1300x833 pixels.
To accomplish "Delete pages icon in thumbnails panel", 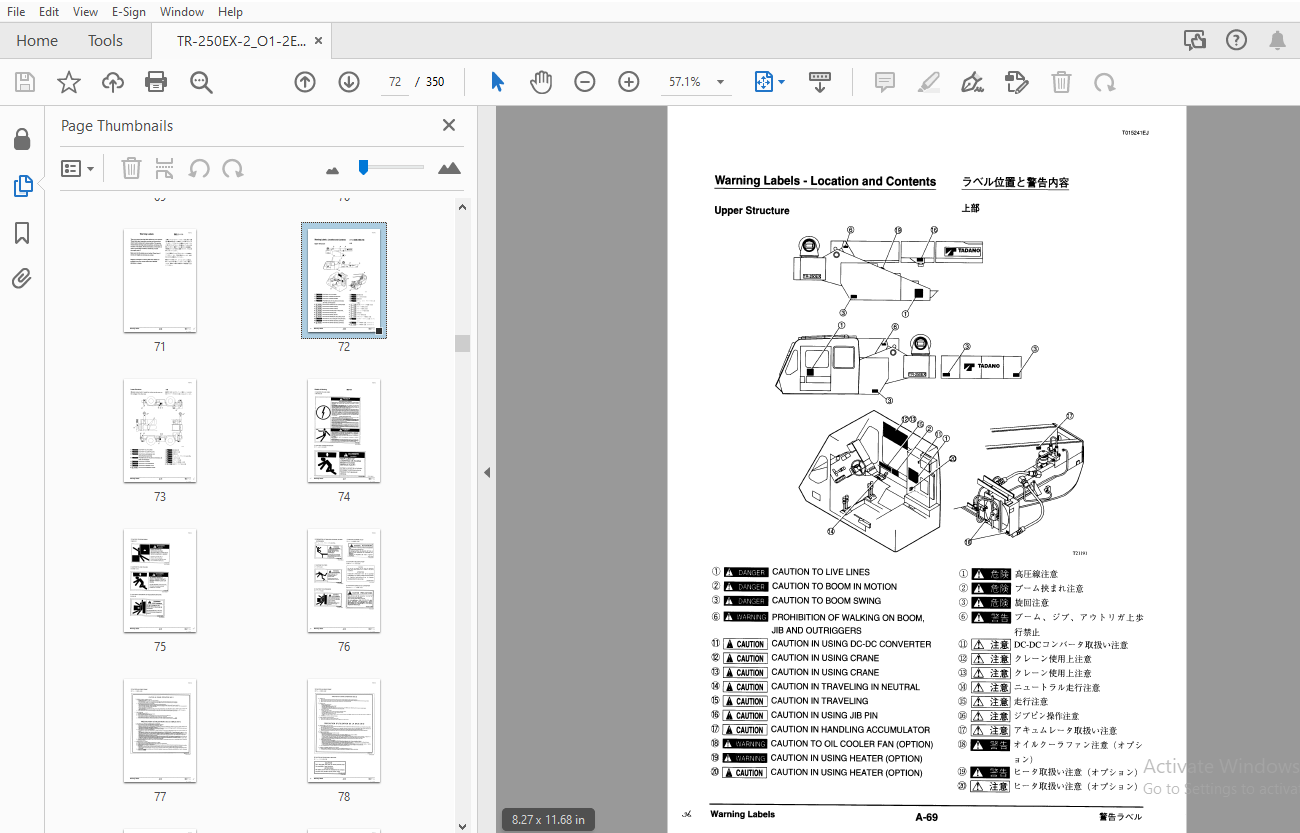I will click(131, 168).
